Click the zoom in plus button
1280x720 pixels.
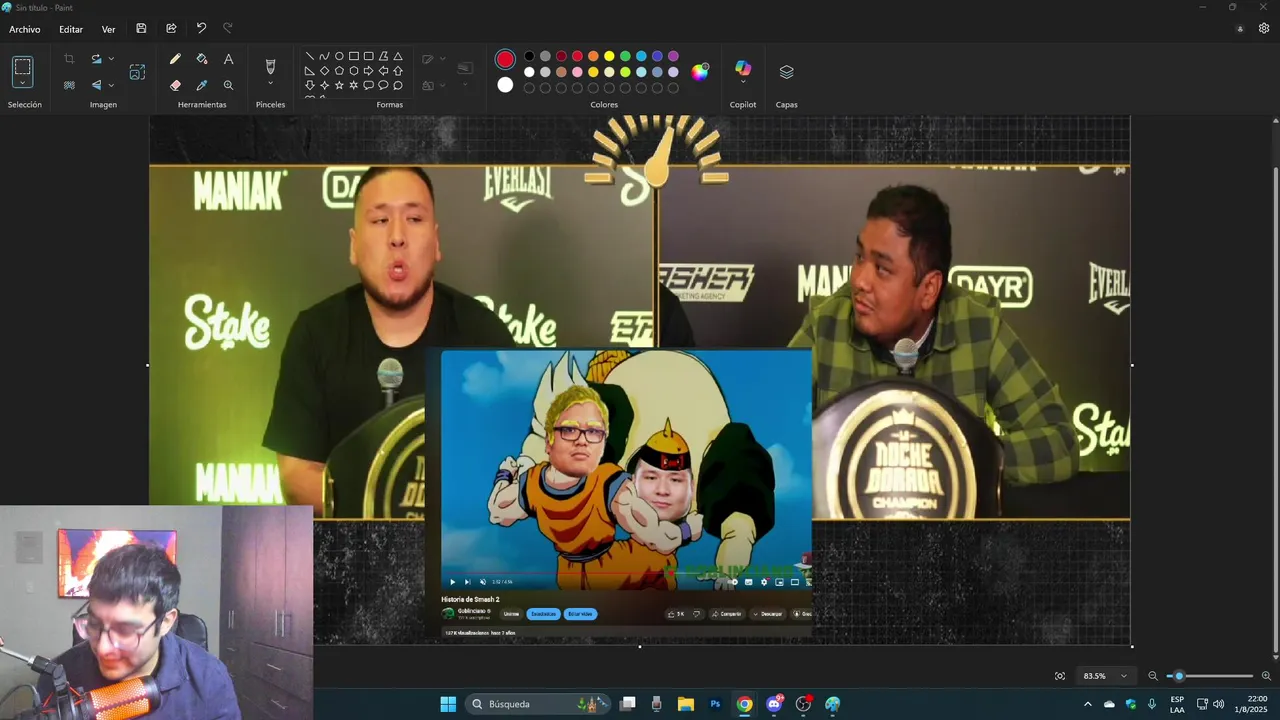click(x=1266, y=676)
